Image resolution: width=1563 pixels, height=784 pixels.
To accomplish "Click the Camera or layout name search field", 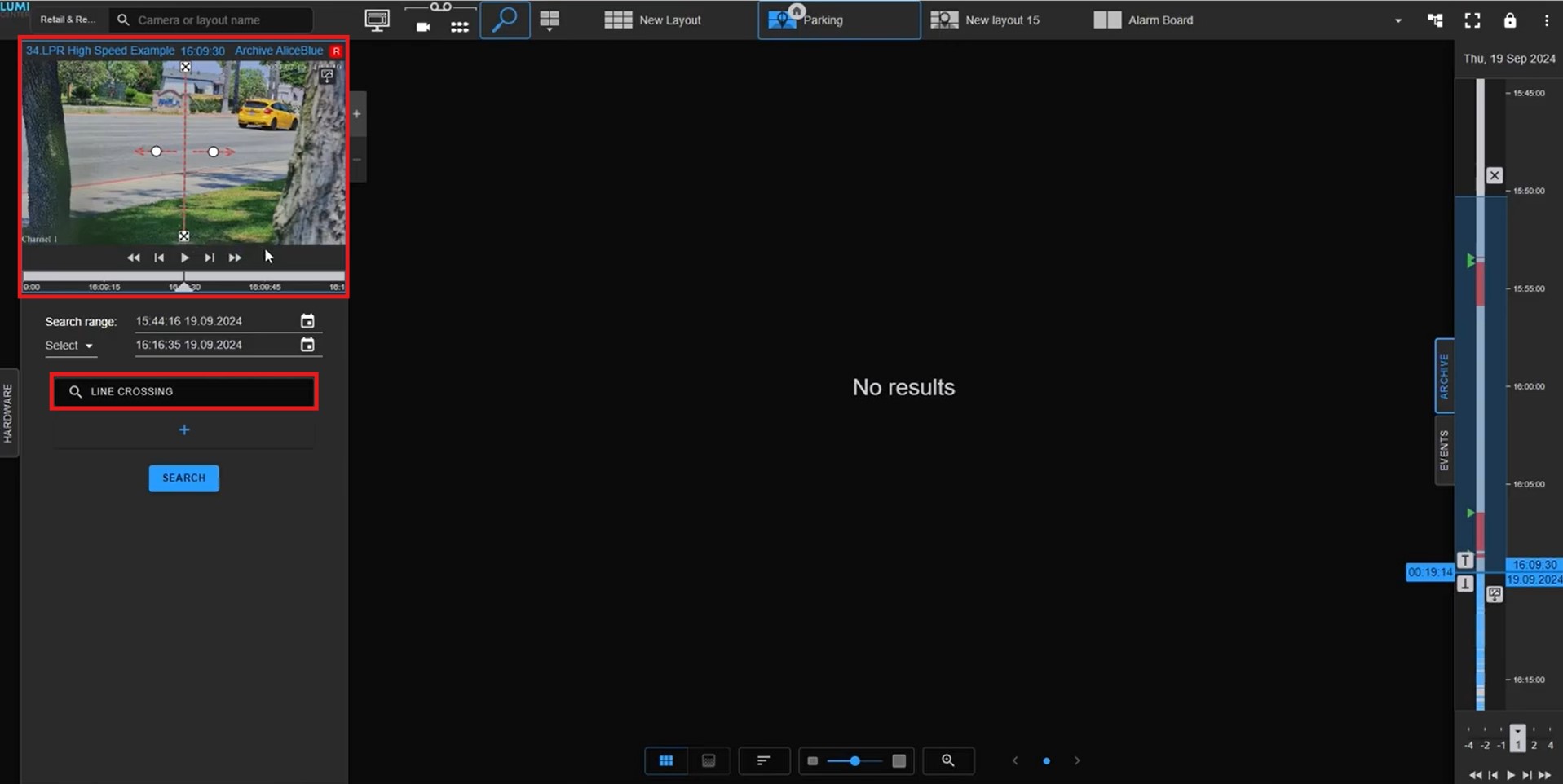I will tap(212, 20).
